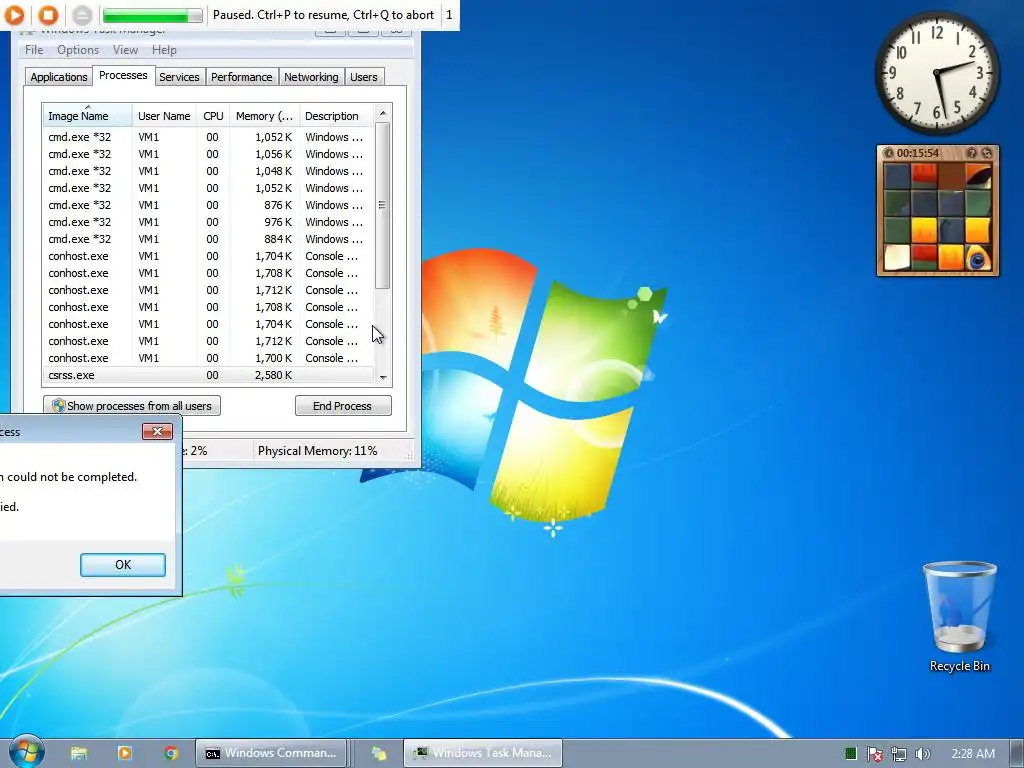Select cmd.exe *32 process using 976 K

tap(208, 222)
